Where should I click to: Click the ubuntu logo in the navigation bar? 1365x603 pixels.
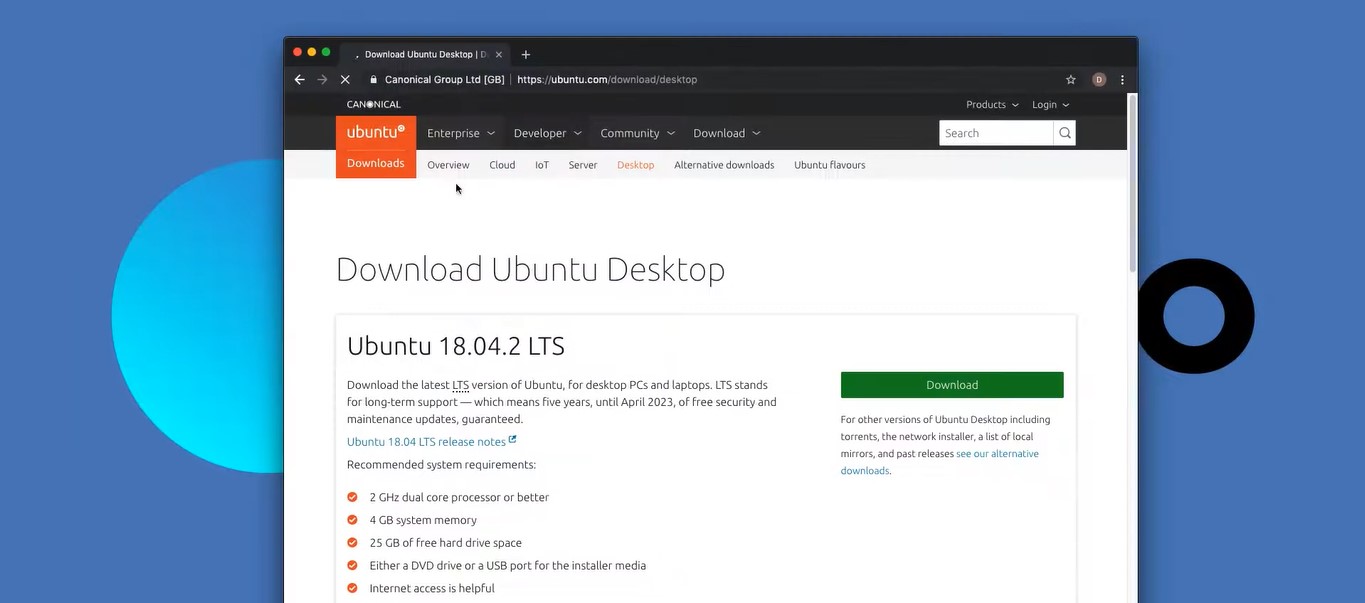[x=375, y=131]
